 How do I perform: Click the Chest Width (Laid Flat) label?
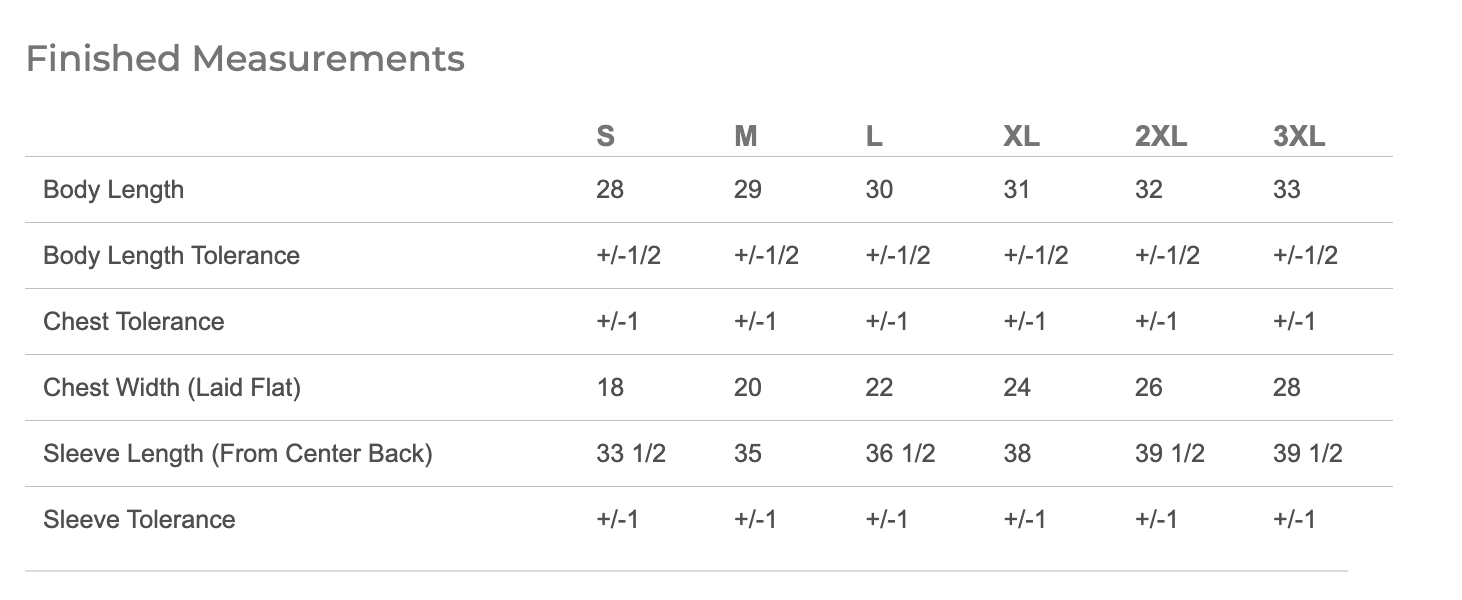[171, 388]
